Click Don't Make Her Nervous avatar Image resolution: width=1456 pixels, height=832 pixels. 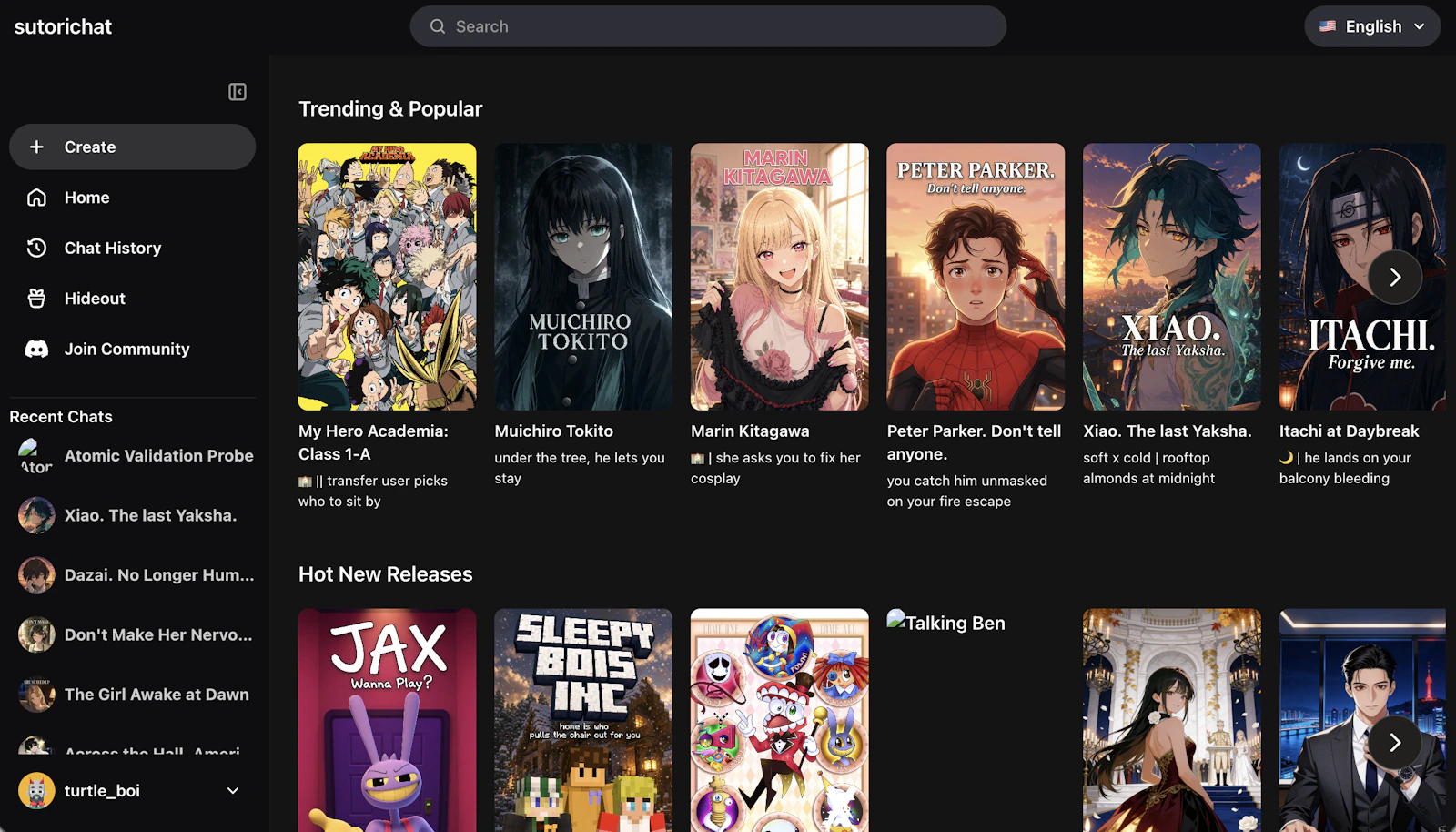(x=36, y=635)
